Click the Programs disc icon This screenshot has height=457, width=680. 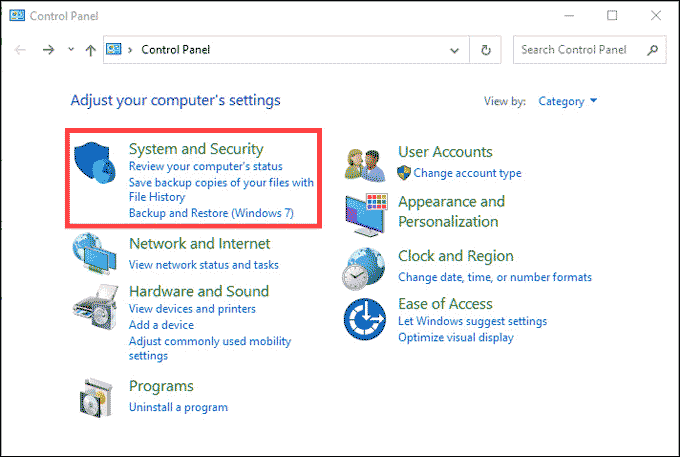tap(96, 396)
